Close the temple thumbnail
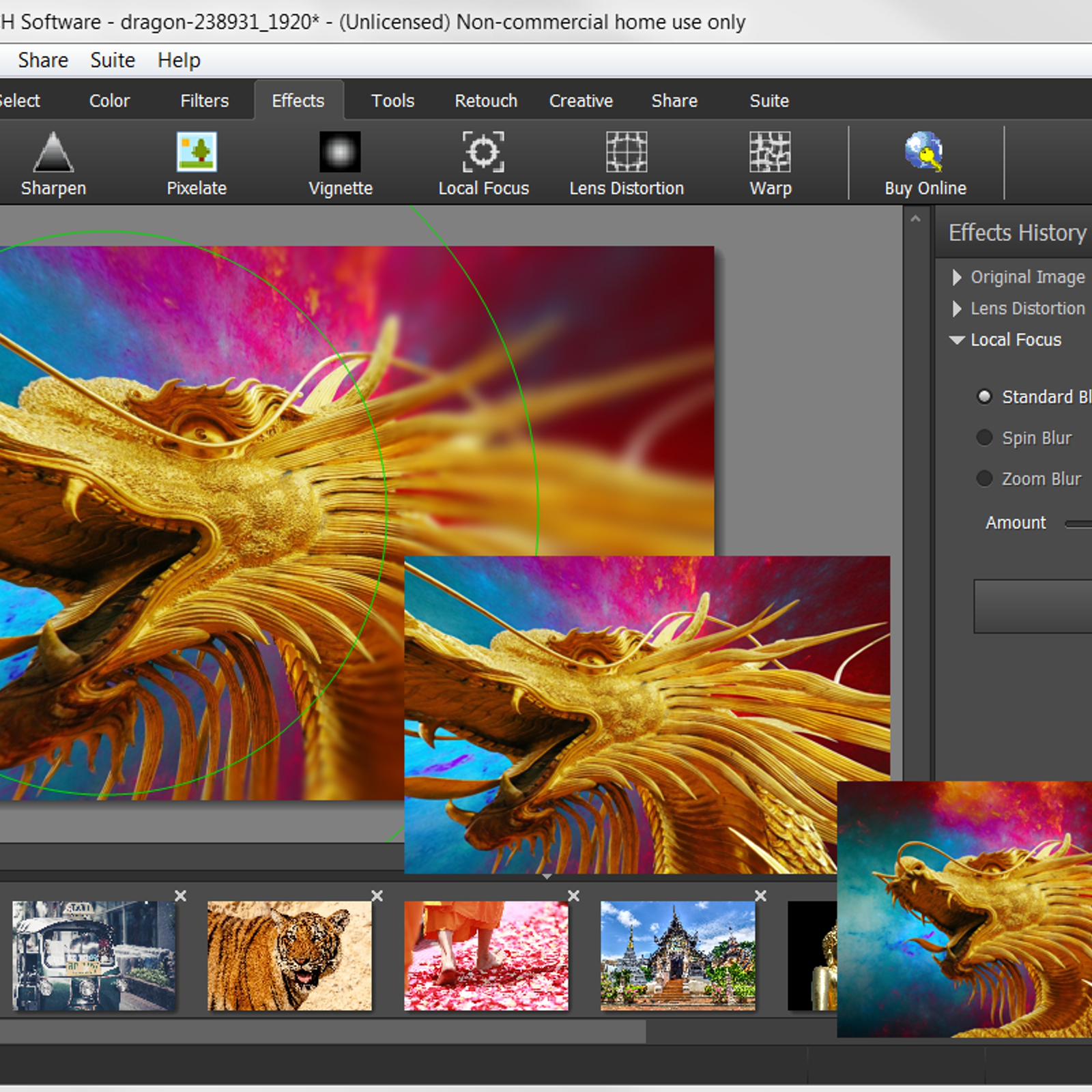The width and height of the screenshot is (1092, 1092). pyautogui.click(x=760, y=895)
